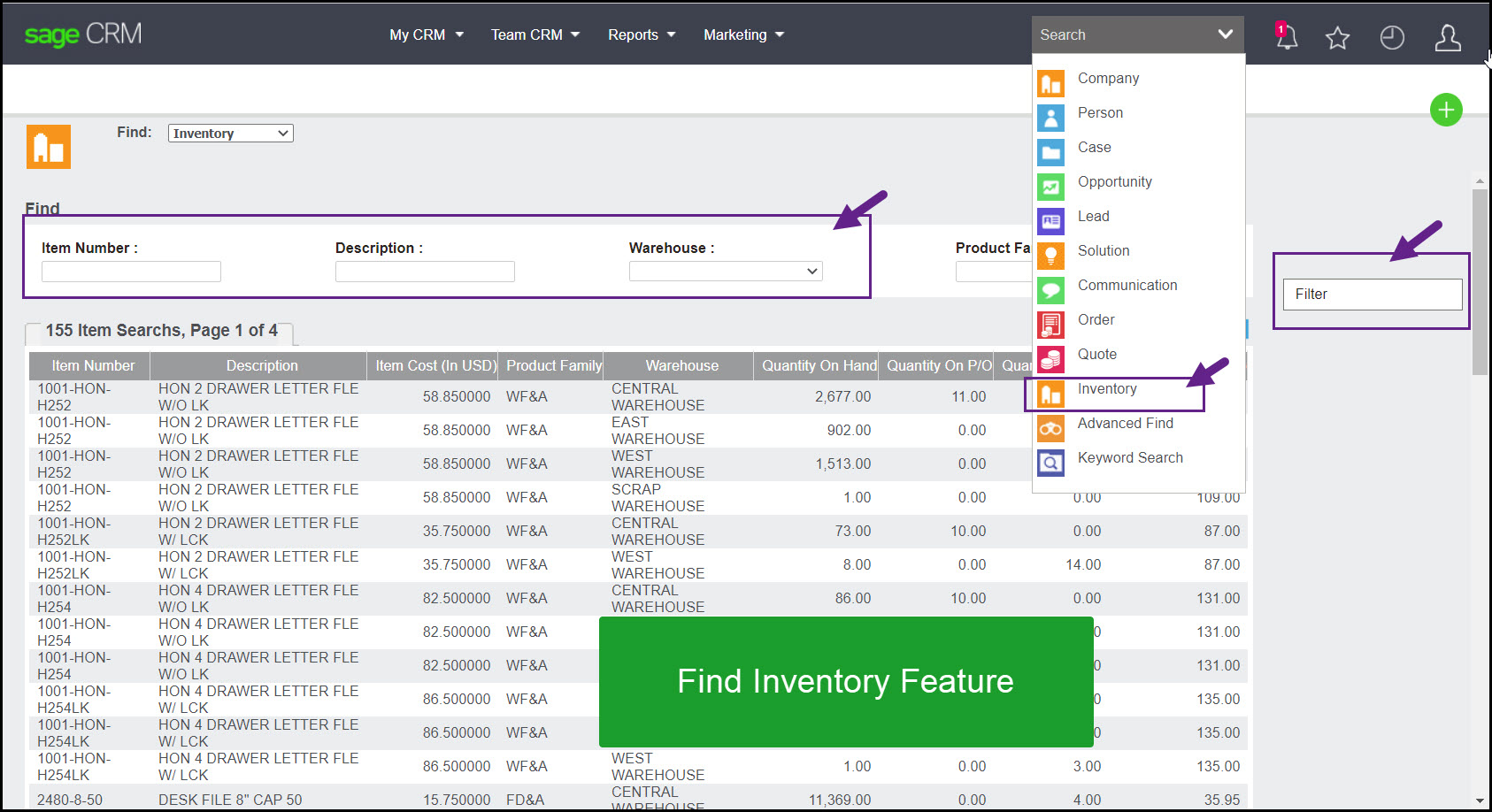Click the Communication chat icon
Screen dimensions: 1492x812
coord(1050,290)
